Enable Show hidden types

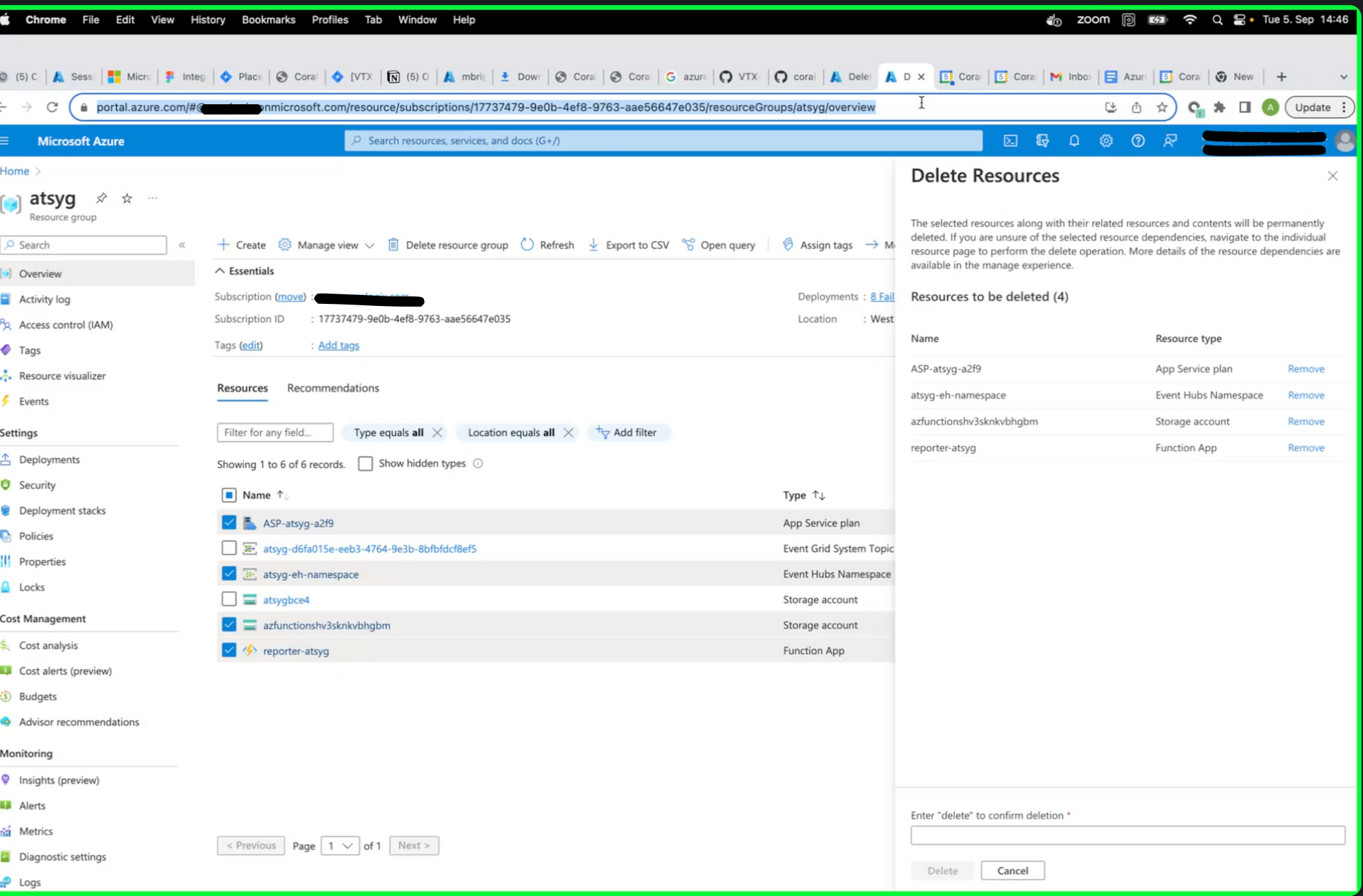pos(365,463)
